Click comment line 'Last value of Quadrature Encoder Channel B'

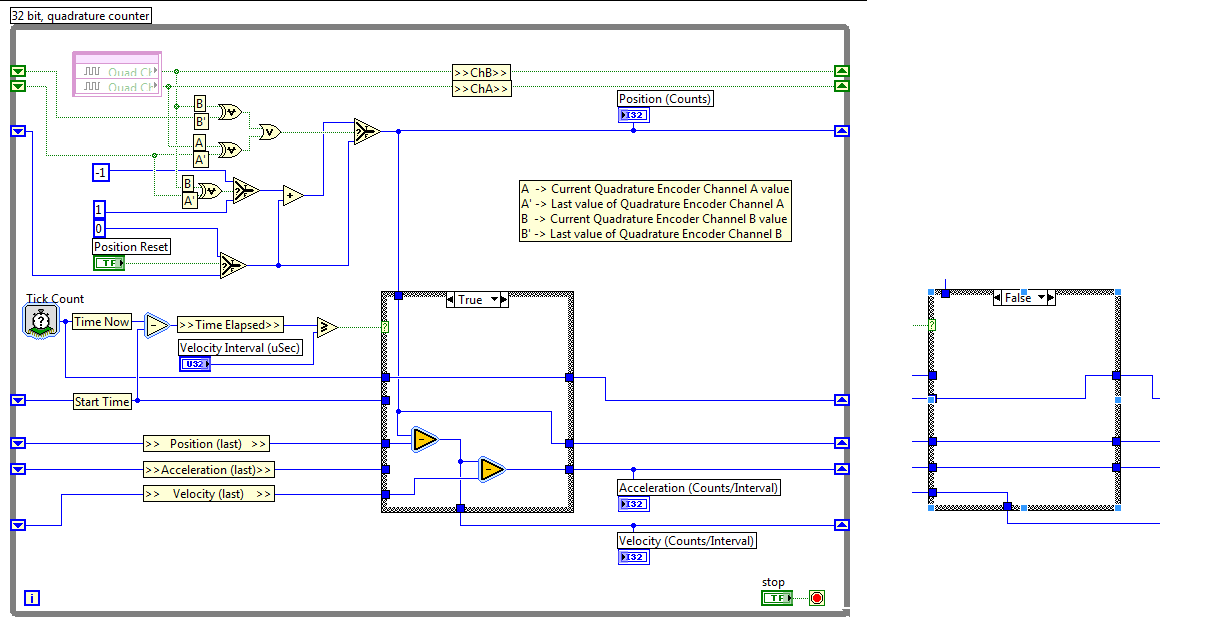click(x=666, y=234)
